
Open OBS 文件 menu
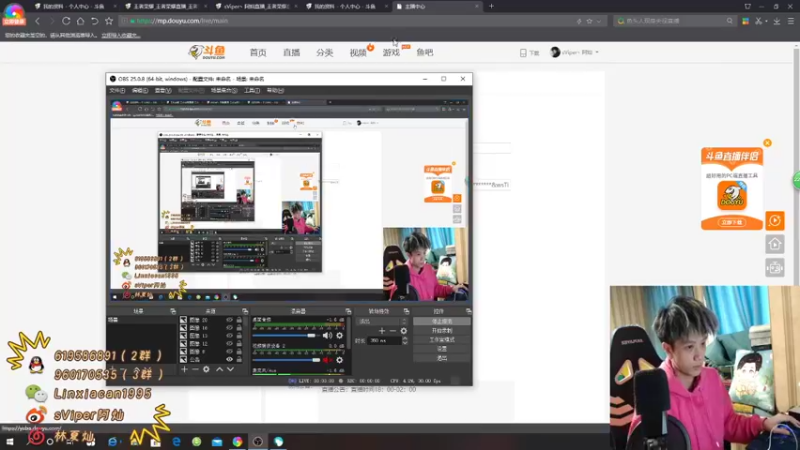[117, 90]
